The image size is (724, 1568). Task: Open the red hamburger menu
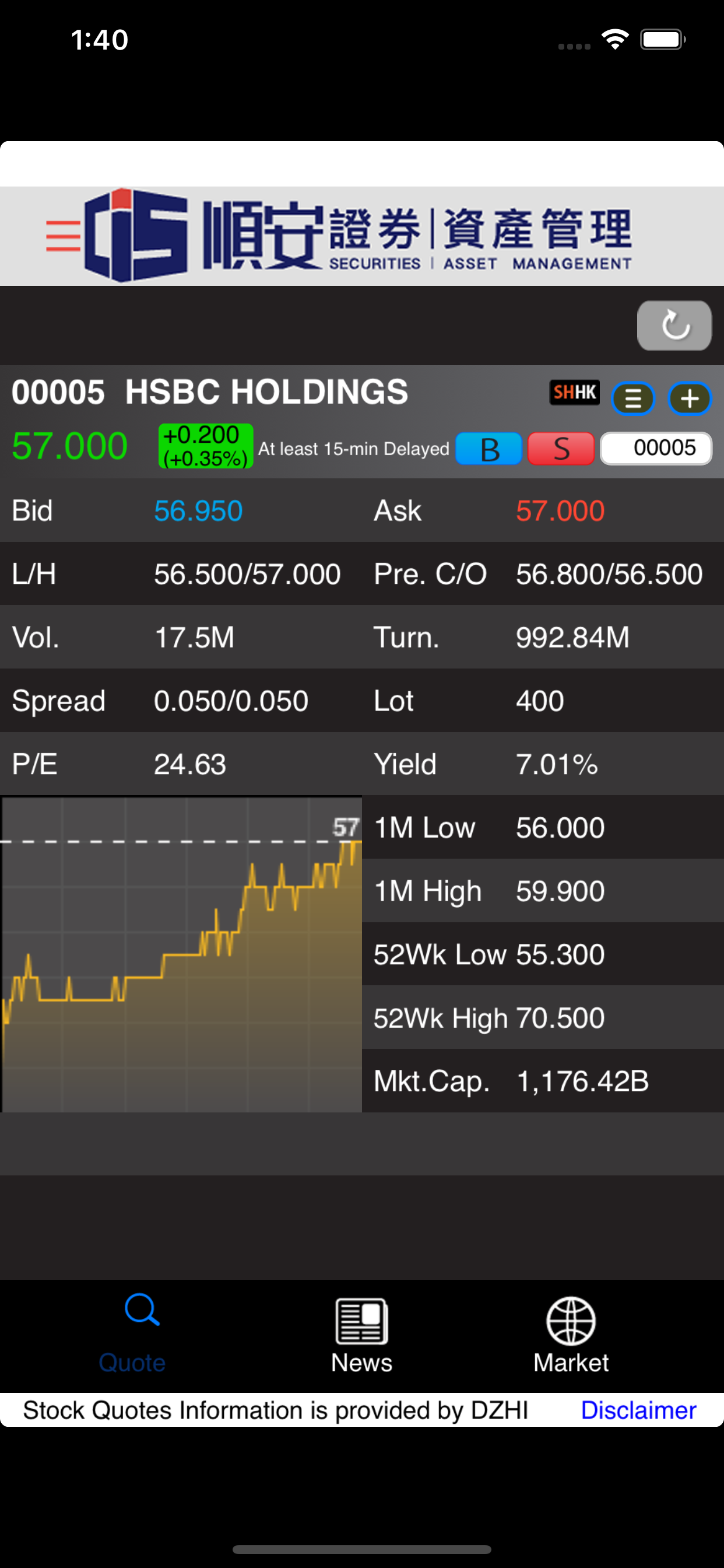coord(63,237)
